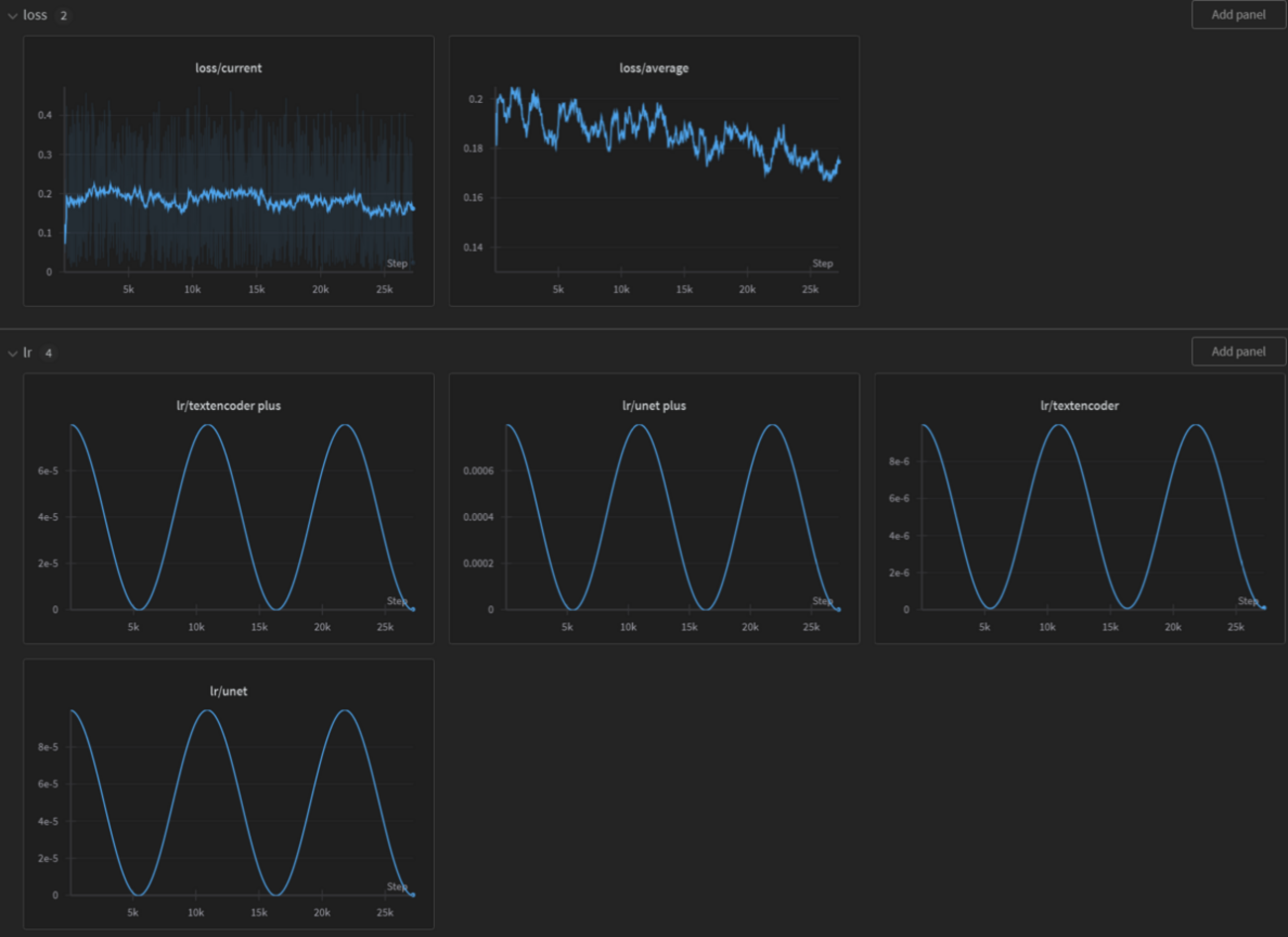The width and height of the screenshot is (1288, 937).
Task: Click endpoint marker on lr/unet curve
Action: [x=412, y=894]
